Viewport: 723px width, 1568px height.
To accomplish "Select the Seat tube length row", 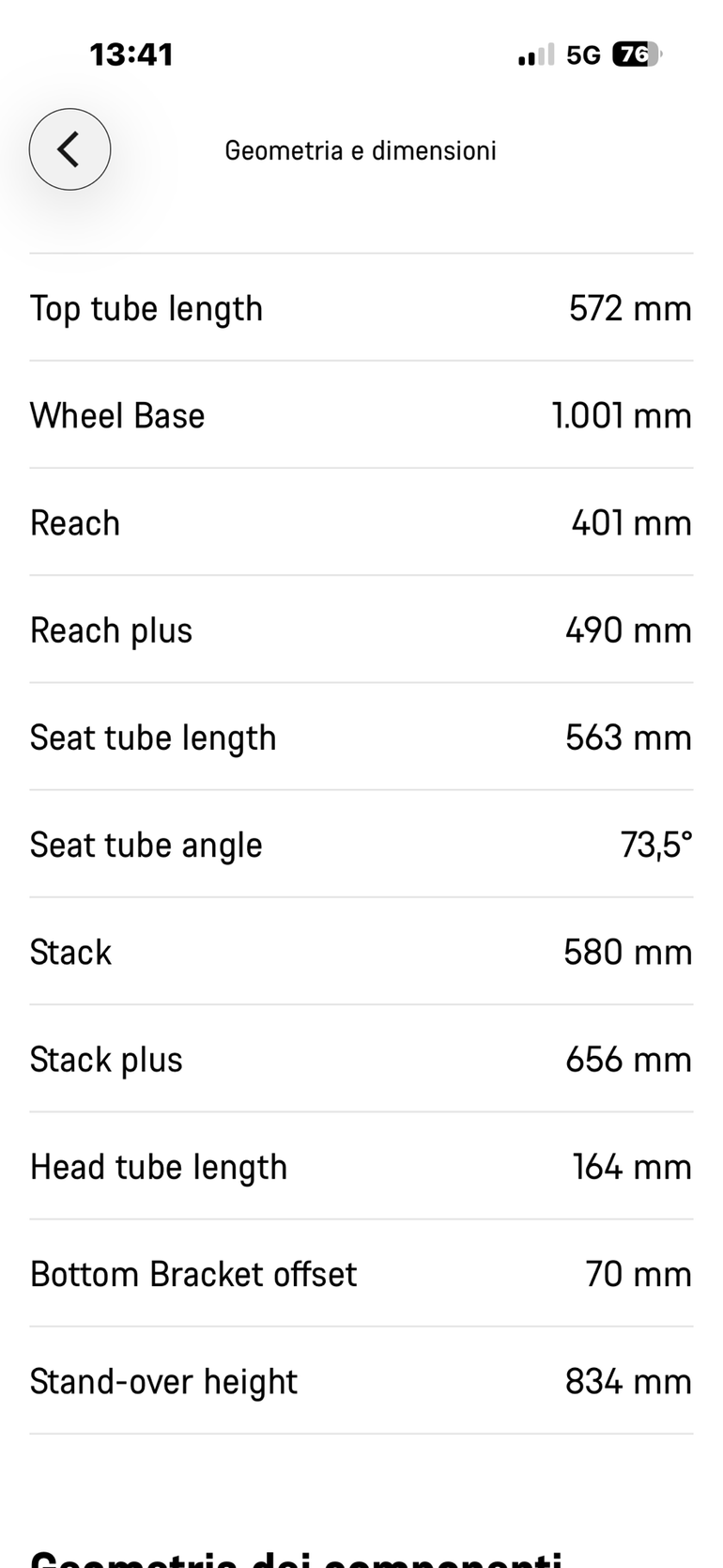I will (x=361, y=737).
